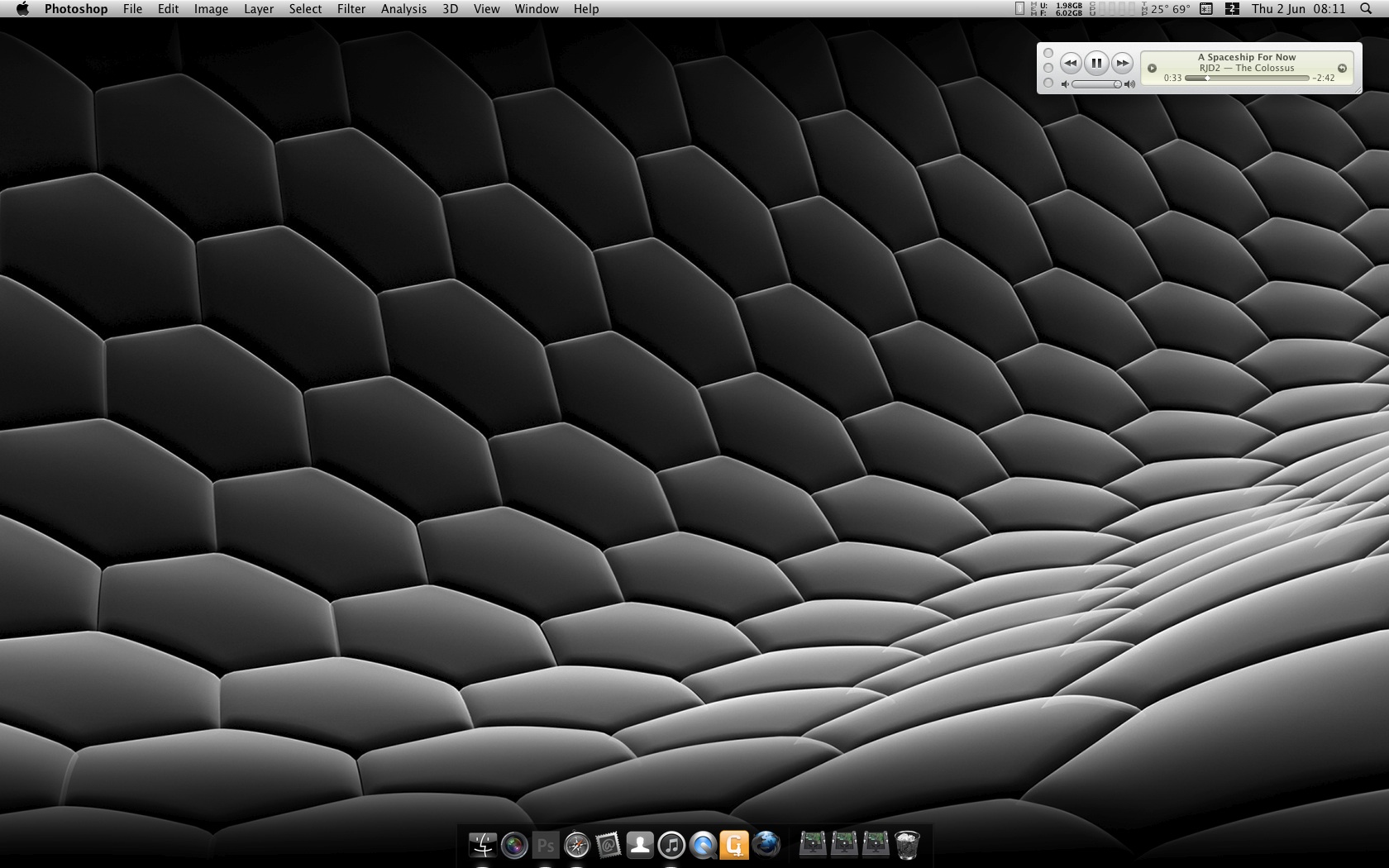
Task: Click the date and time display
Action: point(1298,9)
